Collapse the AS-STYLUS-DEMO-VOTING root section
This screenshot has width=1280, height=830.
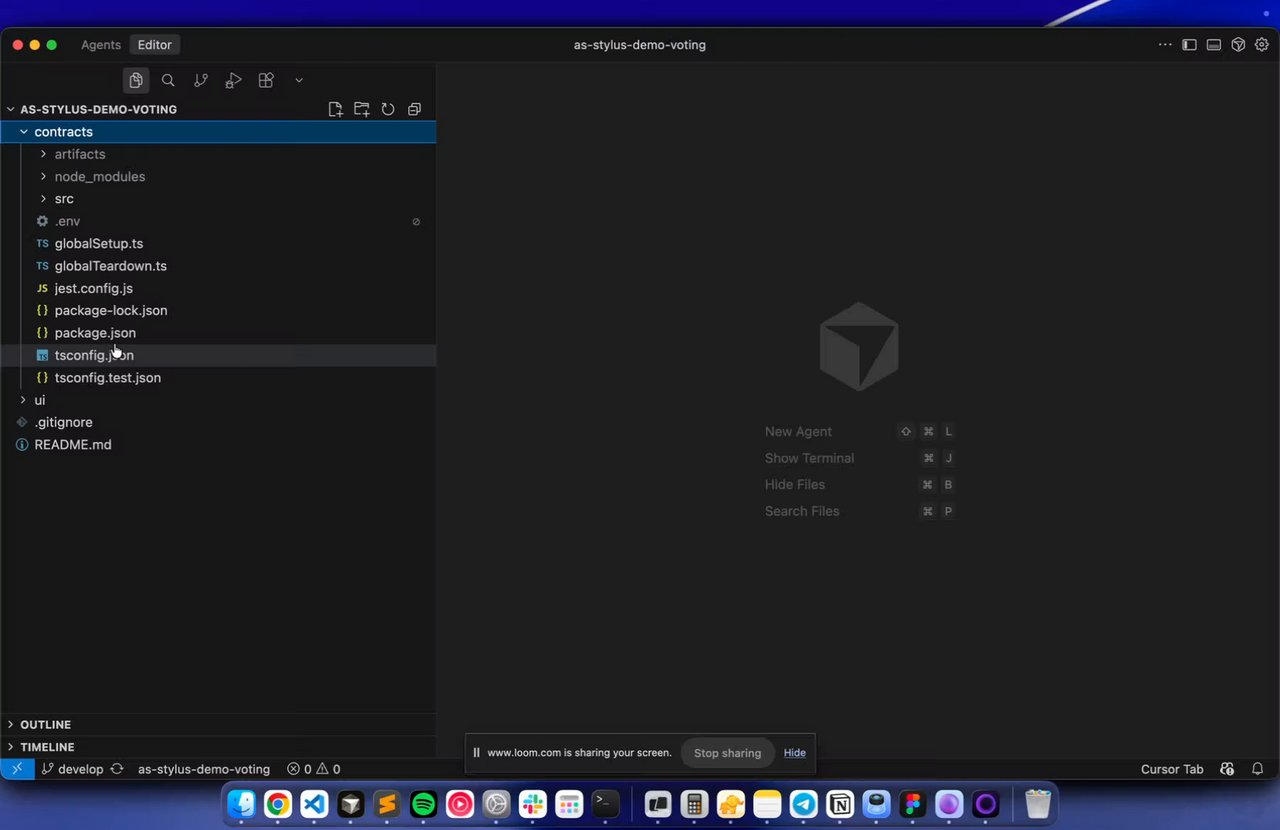[98, 109]
